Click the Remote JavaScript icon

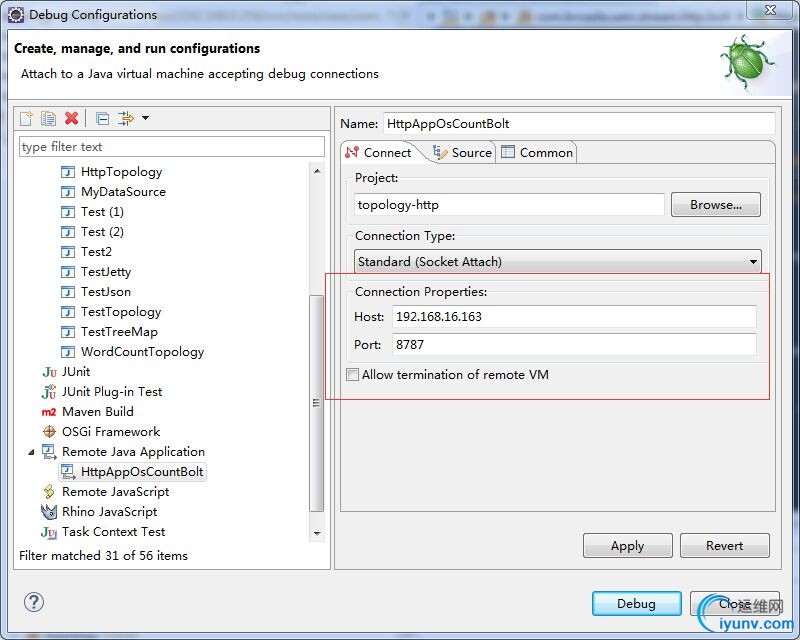tap(49, 492)
